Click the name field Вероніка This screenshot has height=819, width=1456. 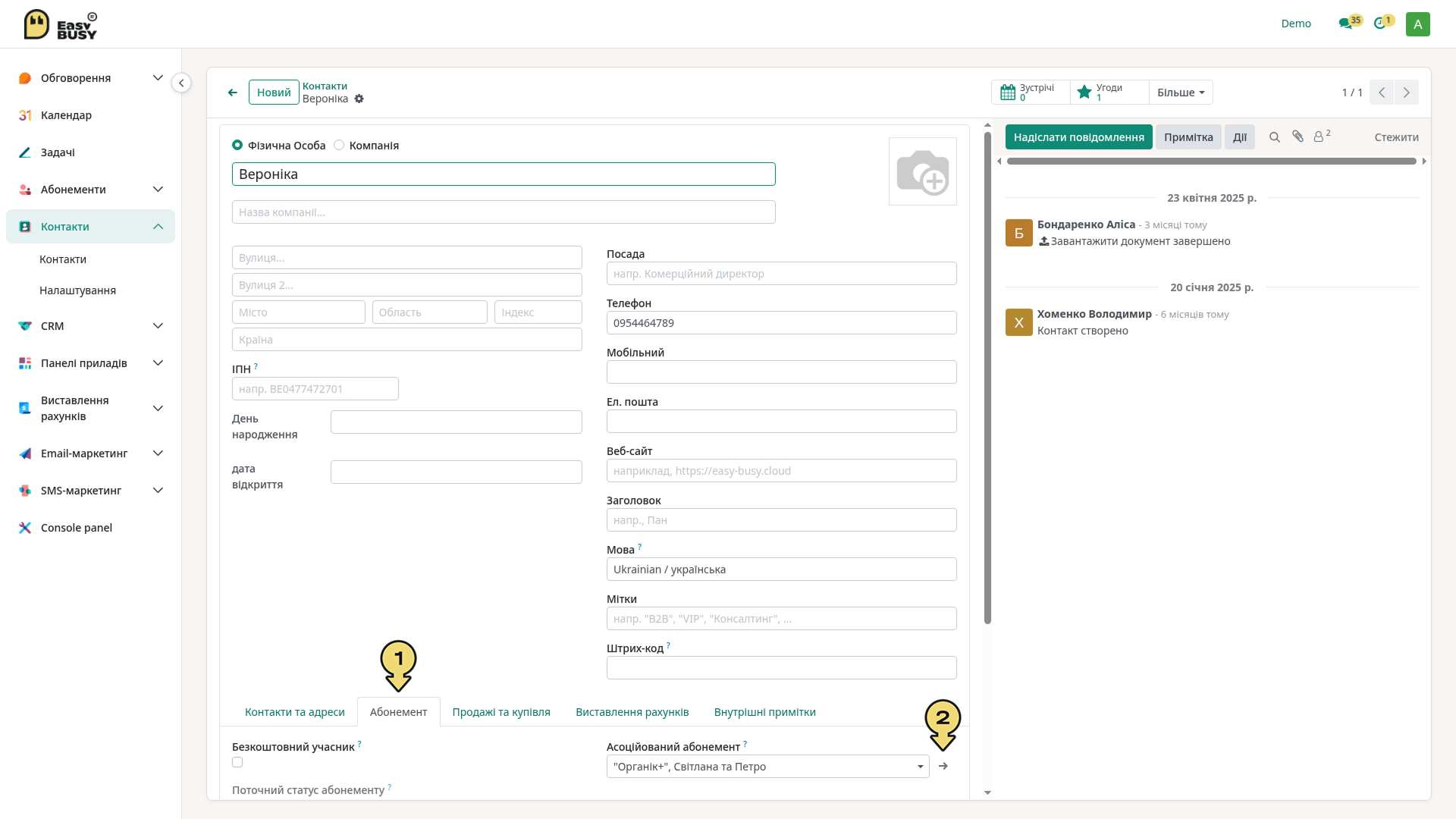click(x=504, y=174)
